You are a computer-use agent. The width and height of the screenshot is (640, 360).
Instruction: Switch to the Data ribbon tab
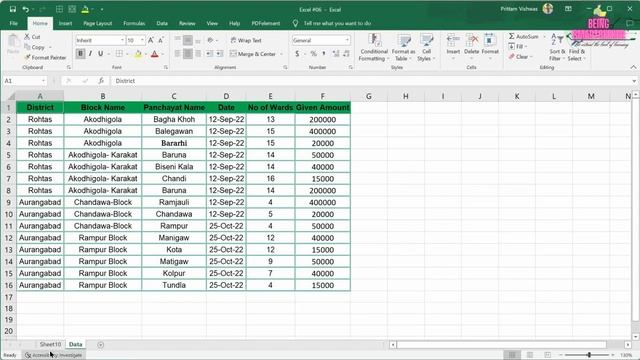pos(162,23)
